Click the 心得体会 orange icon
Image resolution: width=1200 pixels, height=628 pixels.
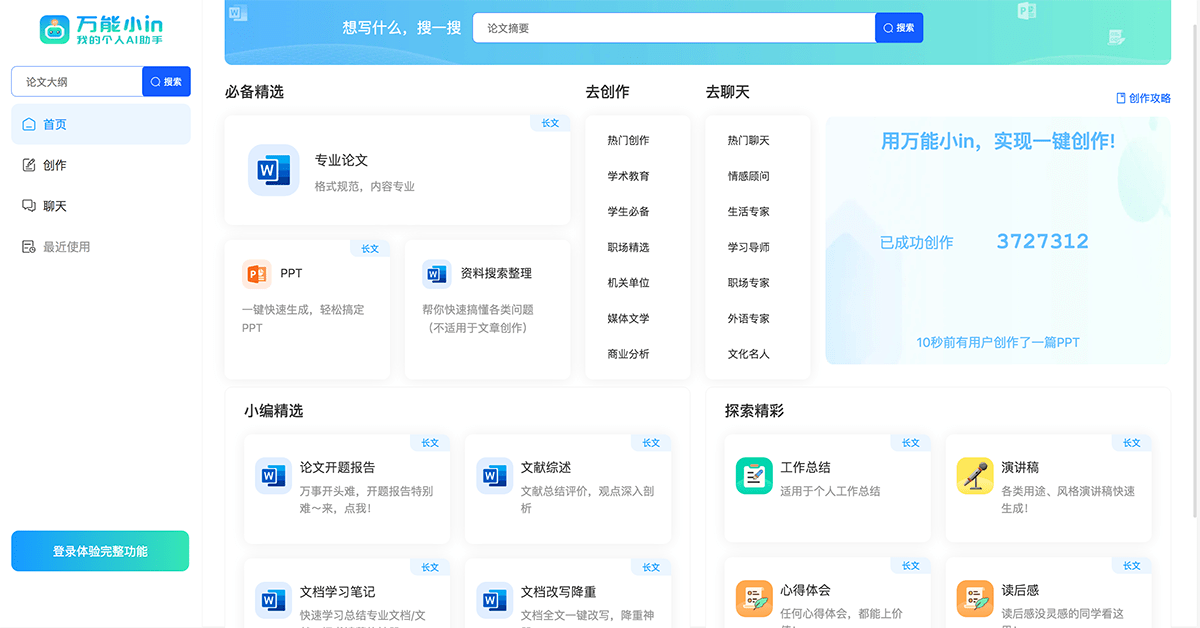754,599
